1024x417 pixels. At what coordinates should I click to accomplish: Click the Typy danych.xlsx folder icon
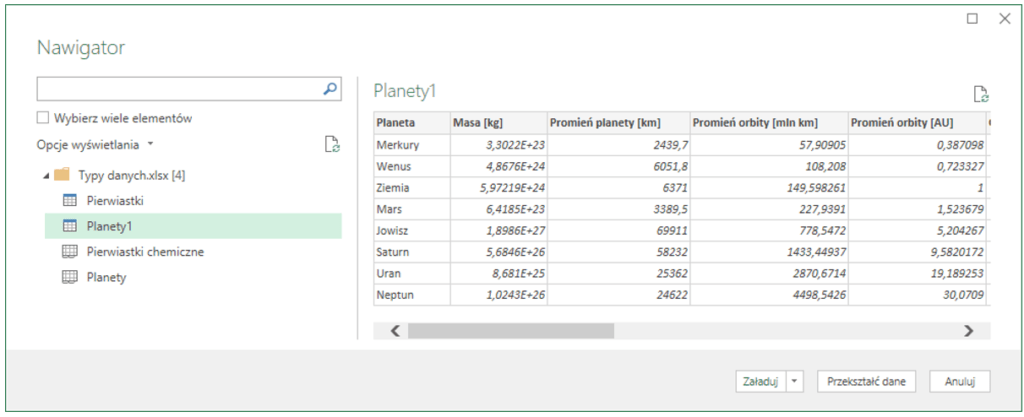62,175
